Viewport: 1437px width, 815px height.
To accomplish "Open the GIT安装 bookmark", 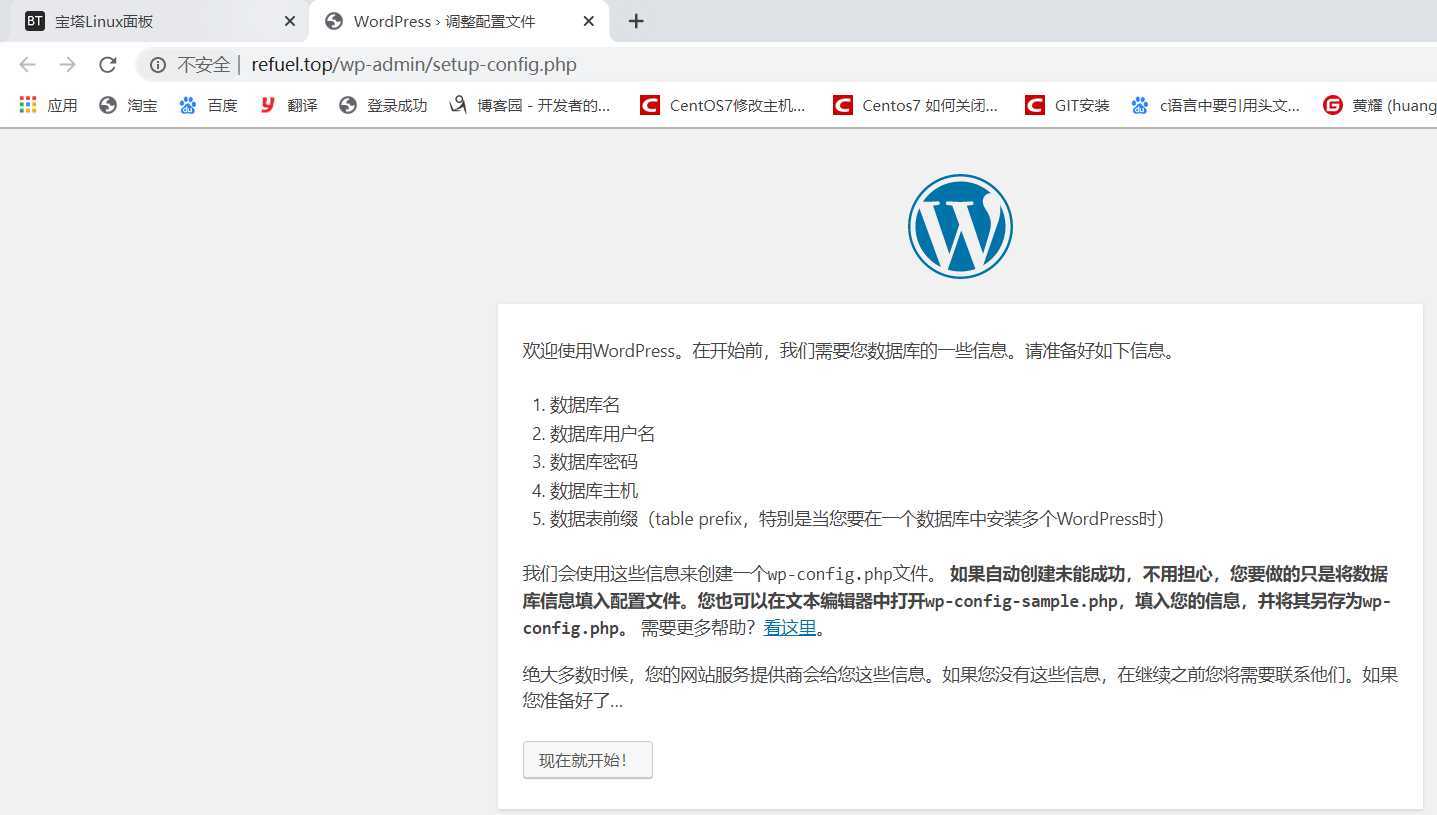I will click(1068, 105).
